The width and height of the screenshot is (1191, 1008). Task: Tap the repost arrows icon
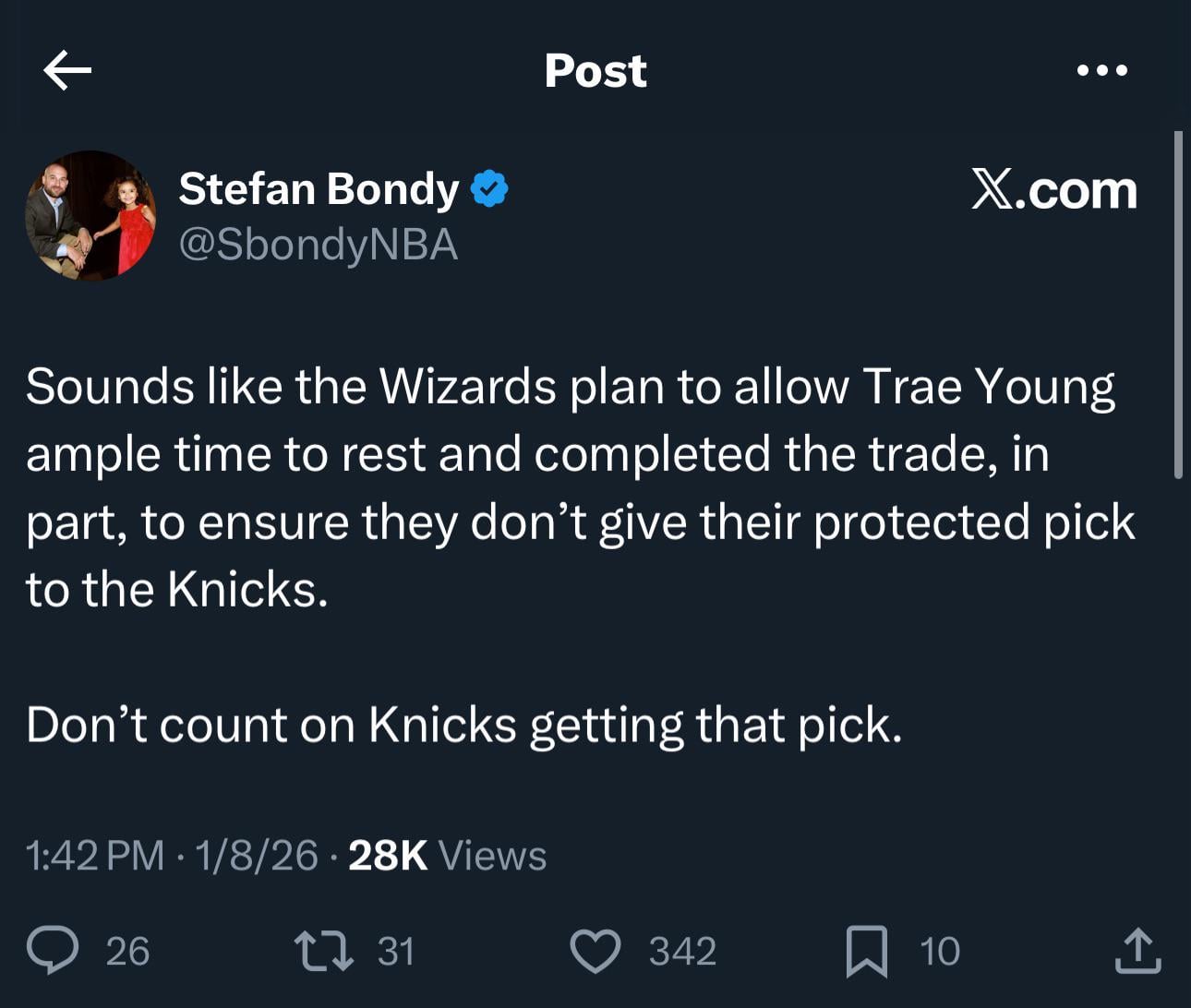pyautogui.click(x=323, y=951)
